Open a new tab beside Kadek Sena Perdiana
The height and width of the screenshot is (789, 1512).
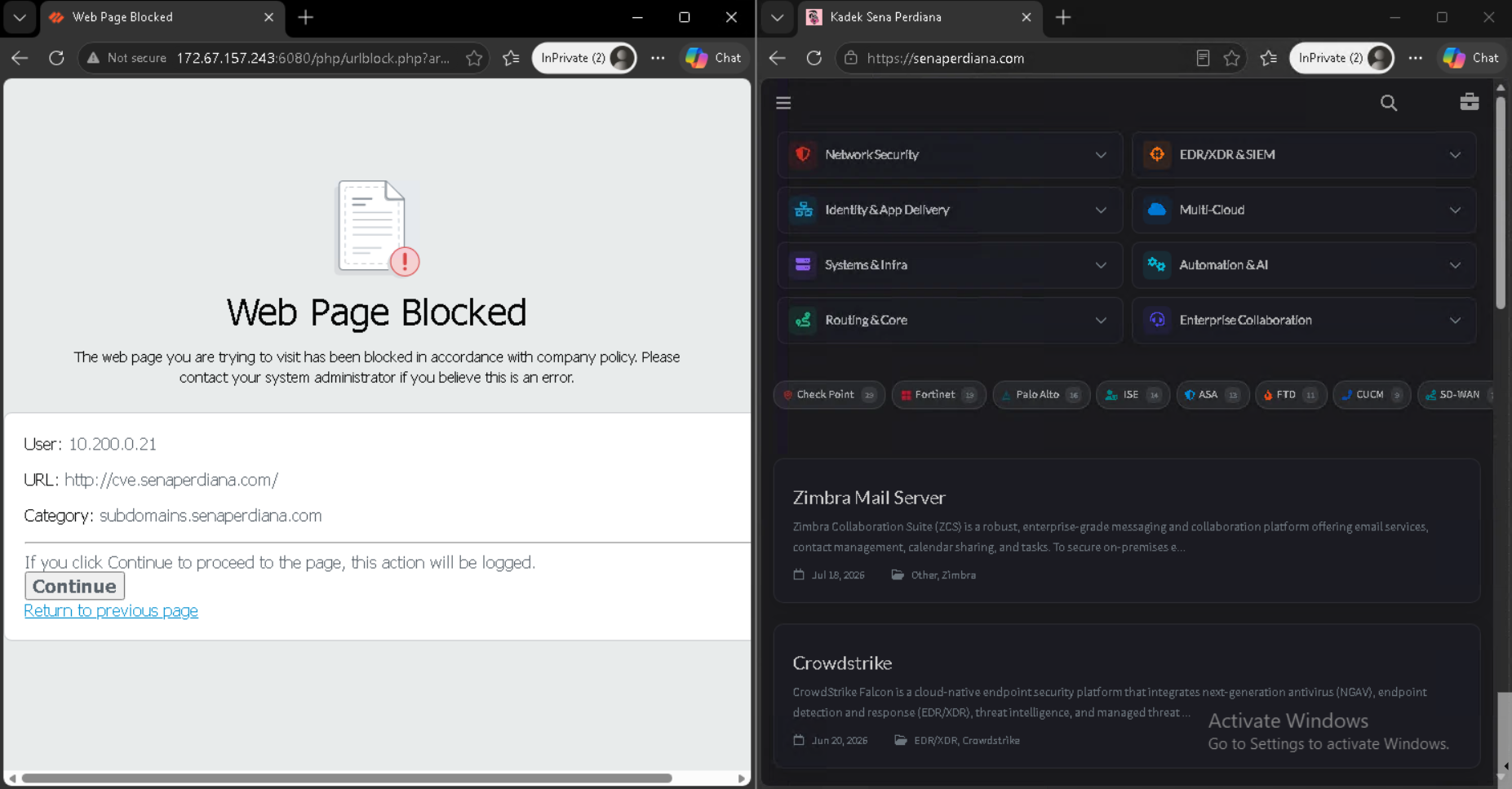pos(1063,17)
